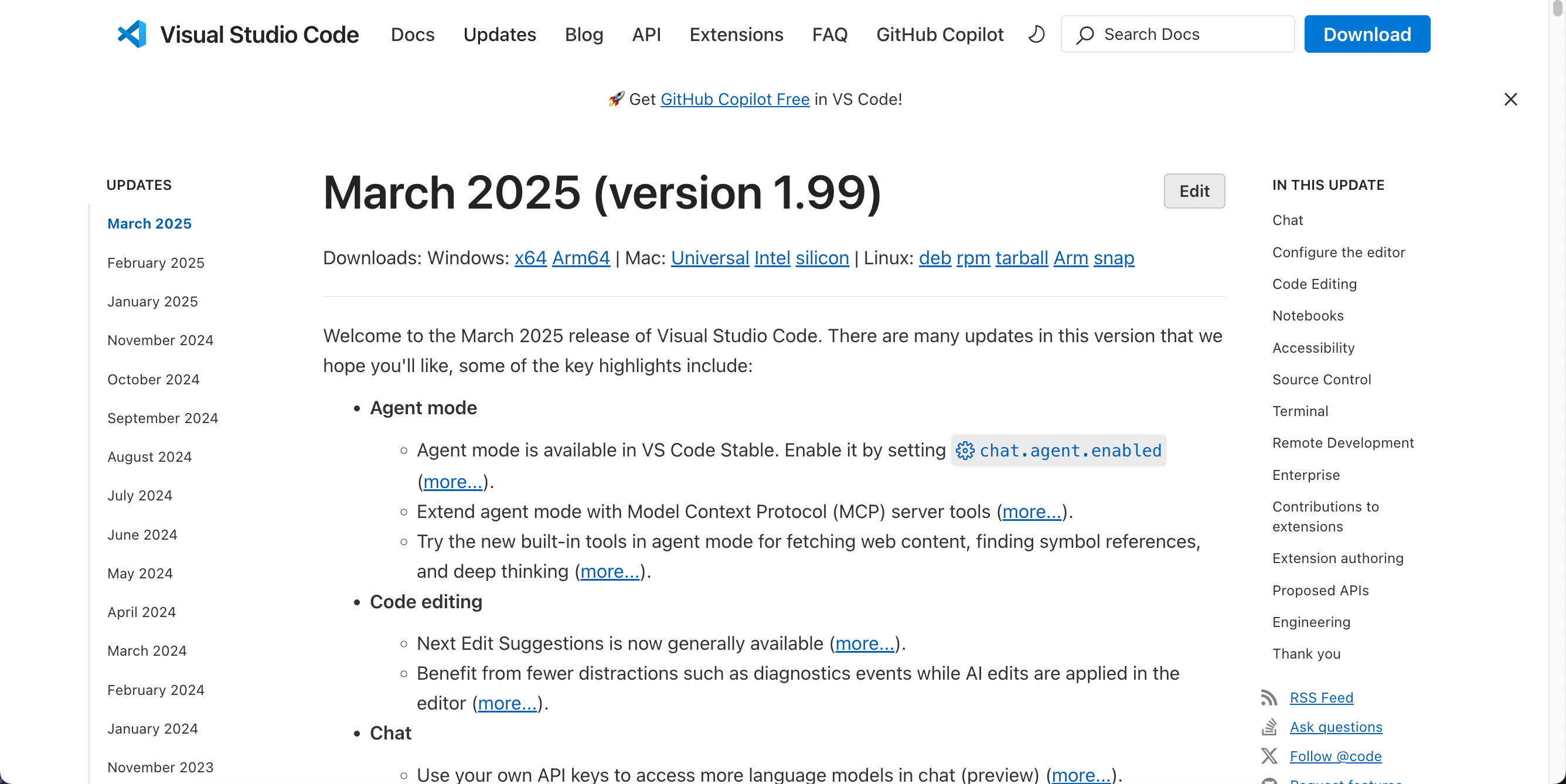Image resolution: width=1566 pixels, height=784 pixels.
Task: Click gear icon in chat.agent.enabled setting
Action: (x=965, y=451)
